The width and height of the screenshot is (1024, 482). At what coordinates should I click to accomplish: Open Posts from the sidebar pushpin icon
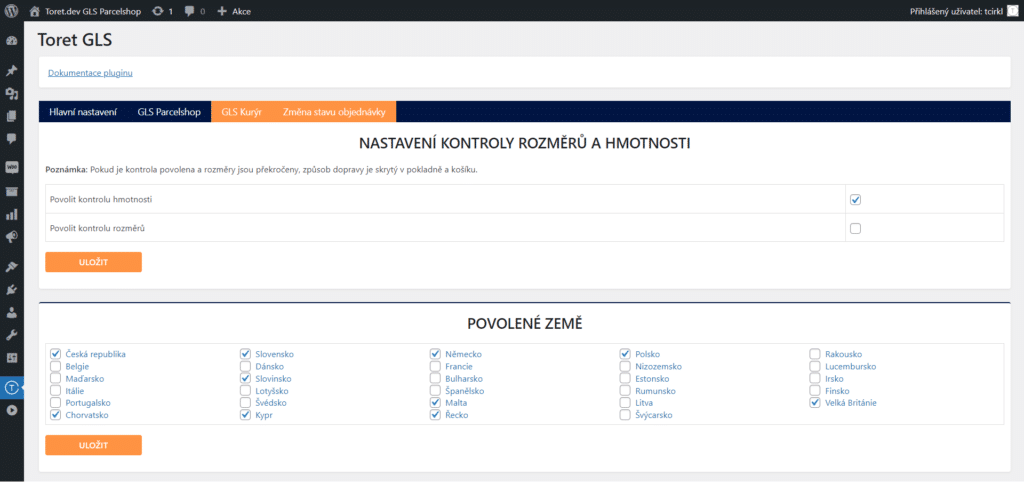coord(11,71)
